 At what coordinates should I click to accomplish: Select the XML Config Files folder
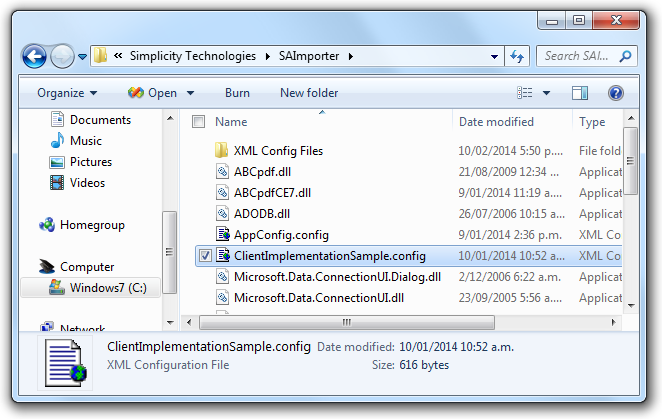point(278,151)
